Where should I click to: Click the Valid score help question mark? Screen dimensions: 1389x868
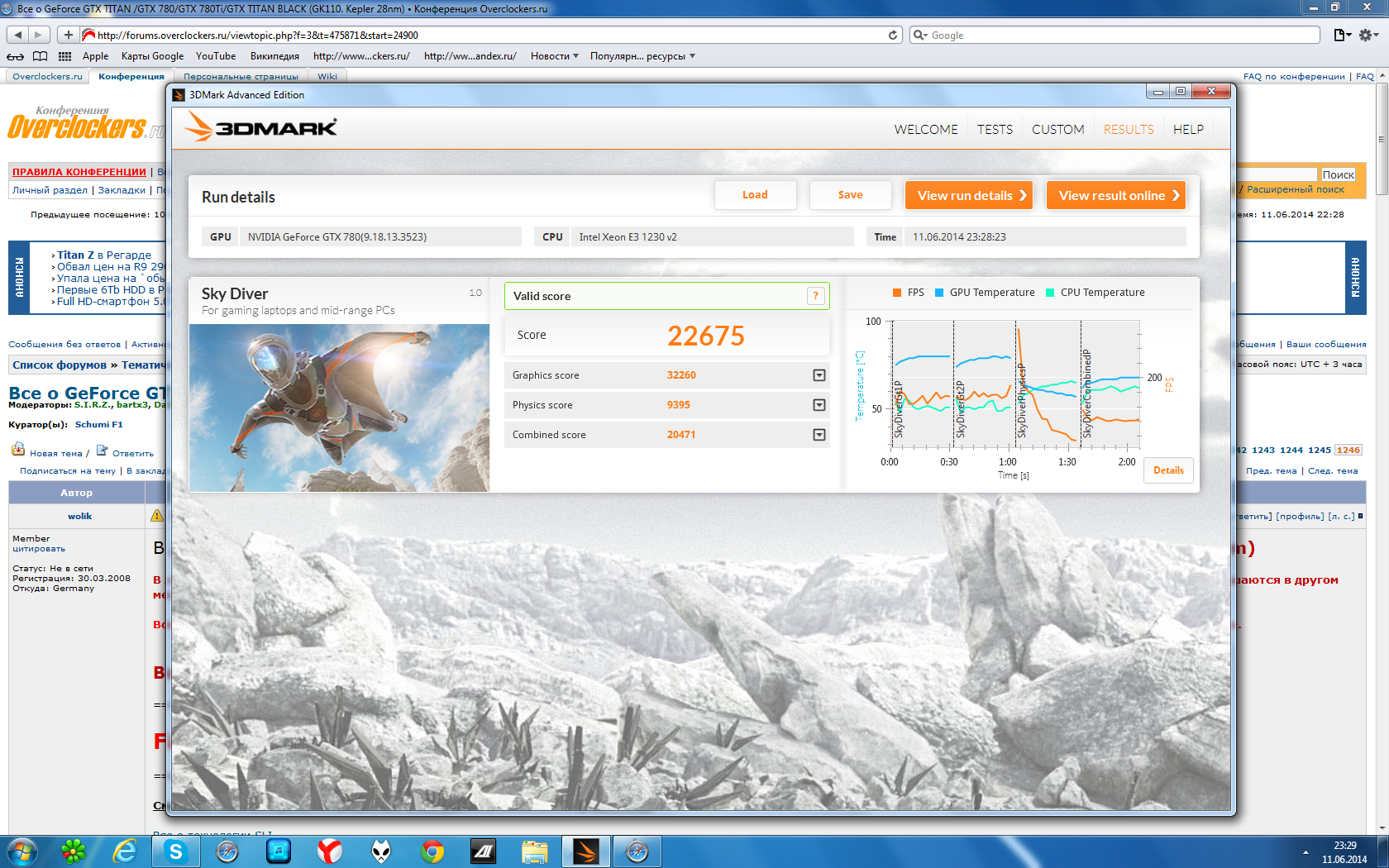pyautogui.click(x=815, y=296)
